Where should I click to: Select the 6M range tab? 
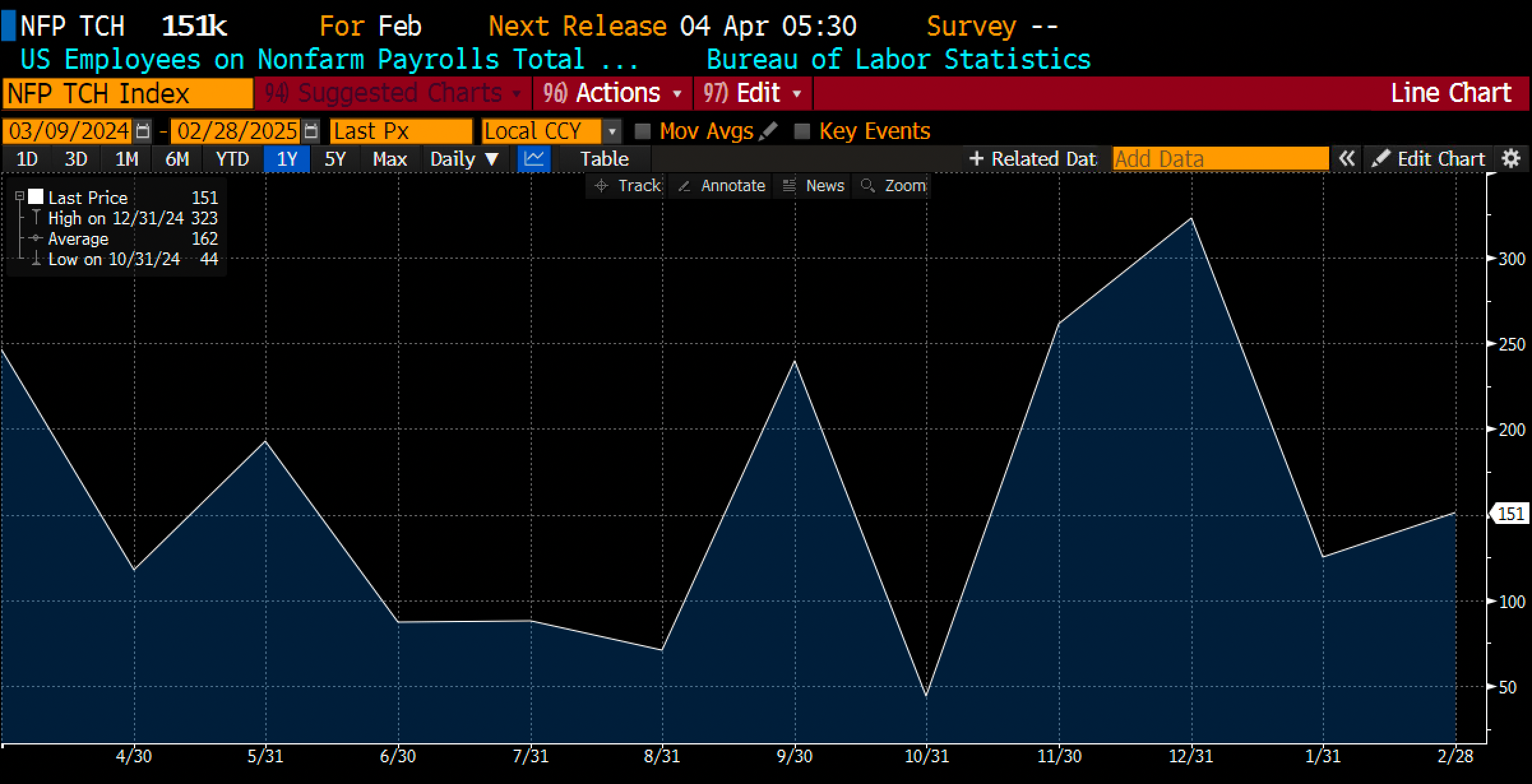(177, 158)
